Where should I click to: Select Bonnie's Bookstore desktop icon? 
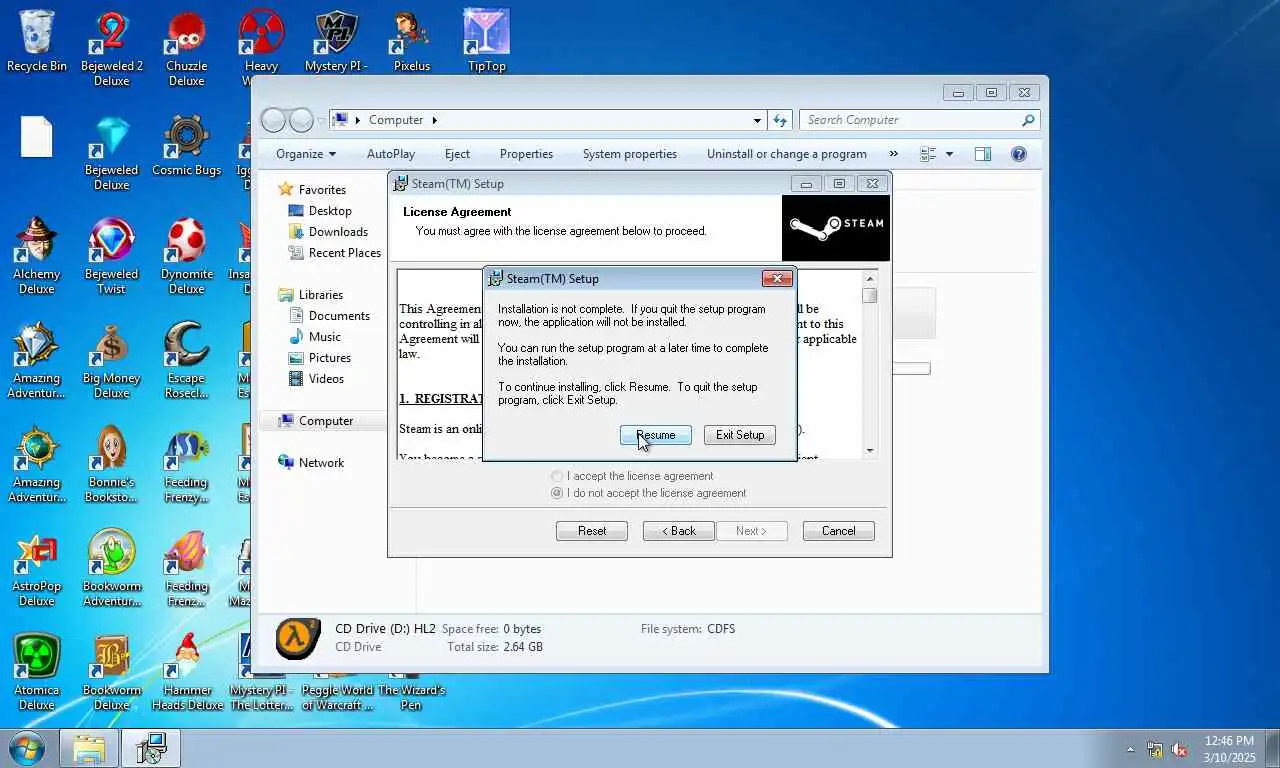coord(112,465)
